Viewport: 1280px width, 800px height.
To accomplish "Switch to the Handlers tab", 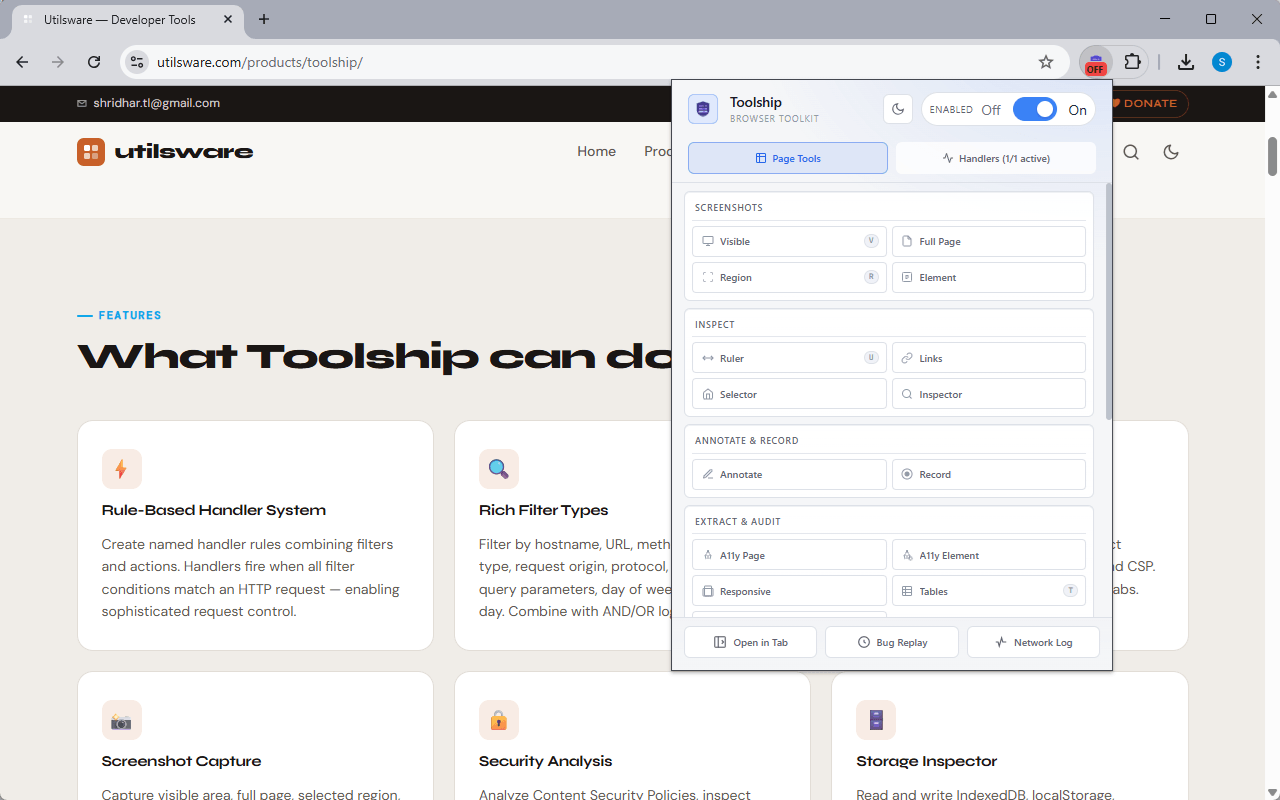I will point(995,157).
